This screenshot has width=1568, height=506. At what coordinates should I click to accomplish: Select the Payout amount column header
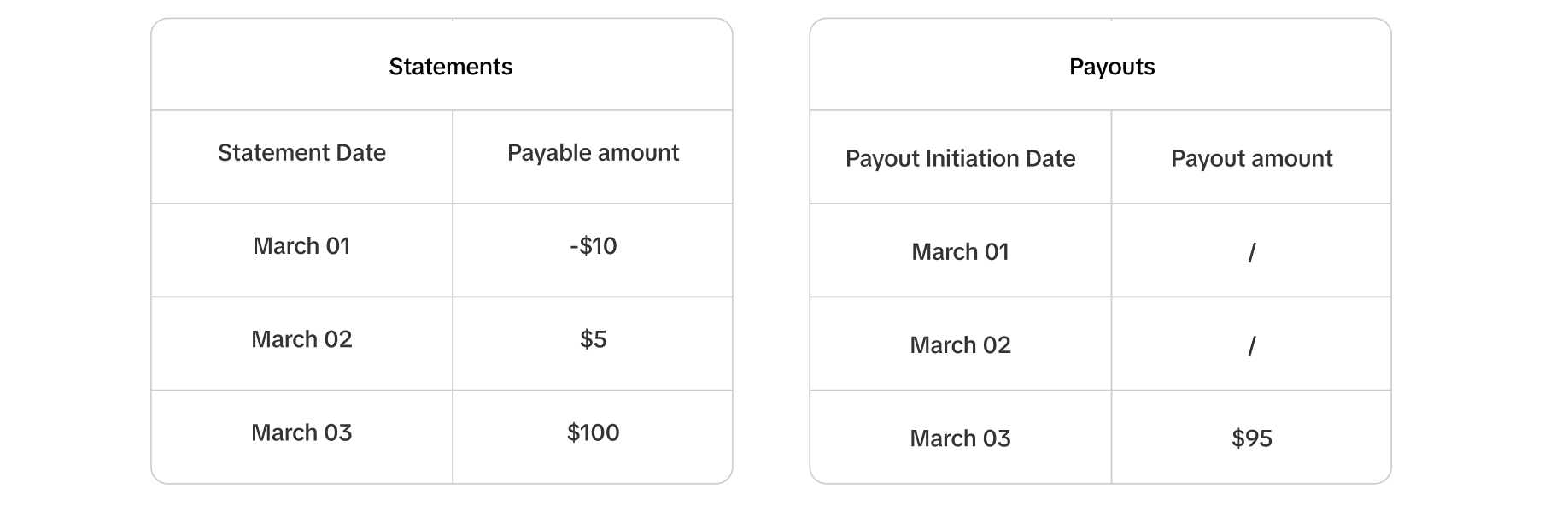tap(1251, 159)
